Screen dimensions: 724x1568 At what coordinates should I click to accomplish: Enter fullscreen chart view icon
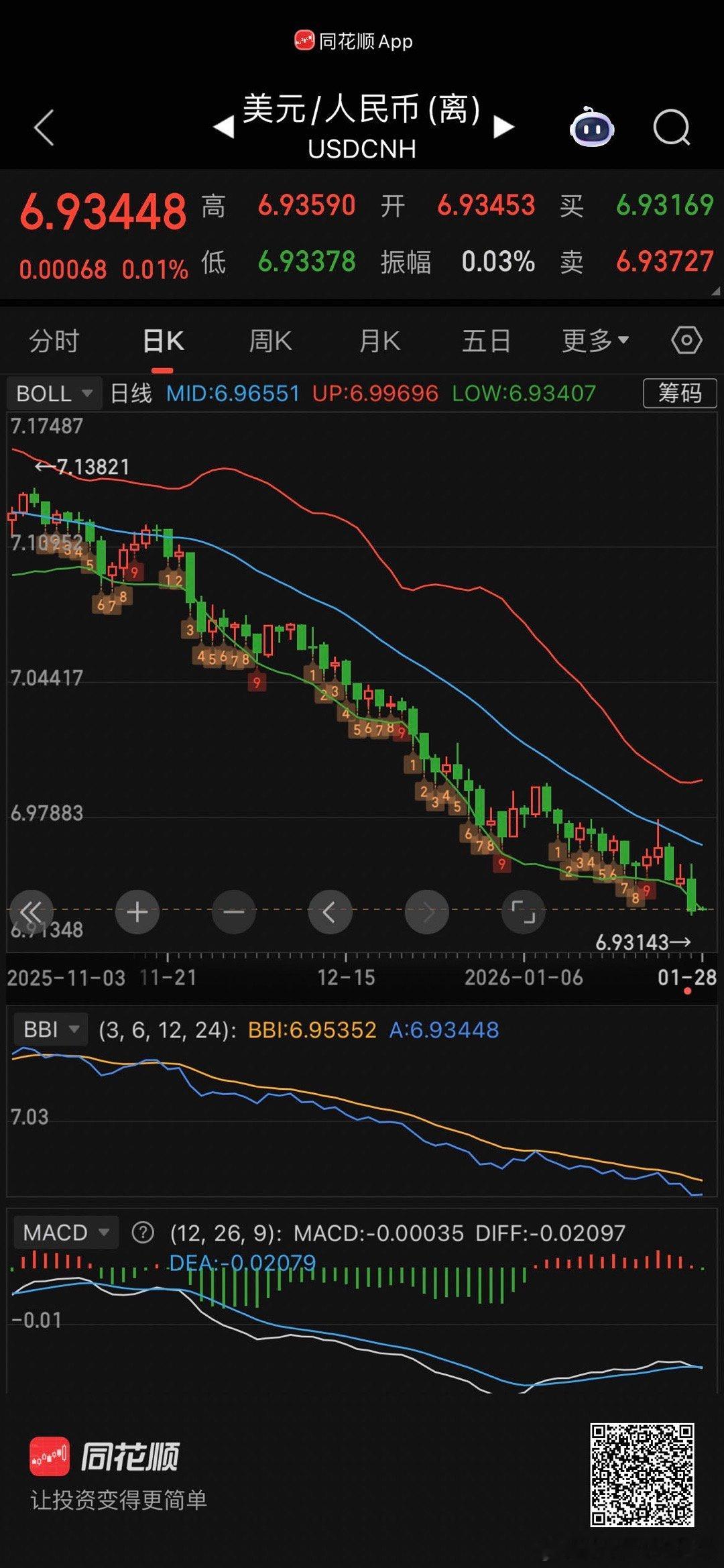524,912
